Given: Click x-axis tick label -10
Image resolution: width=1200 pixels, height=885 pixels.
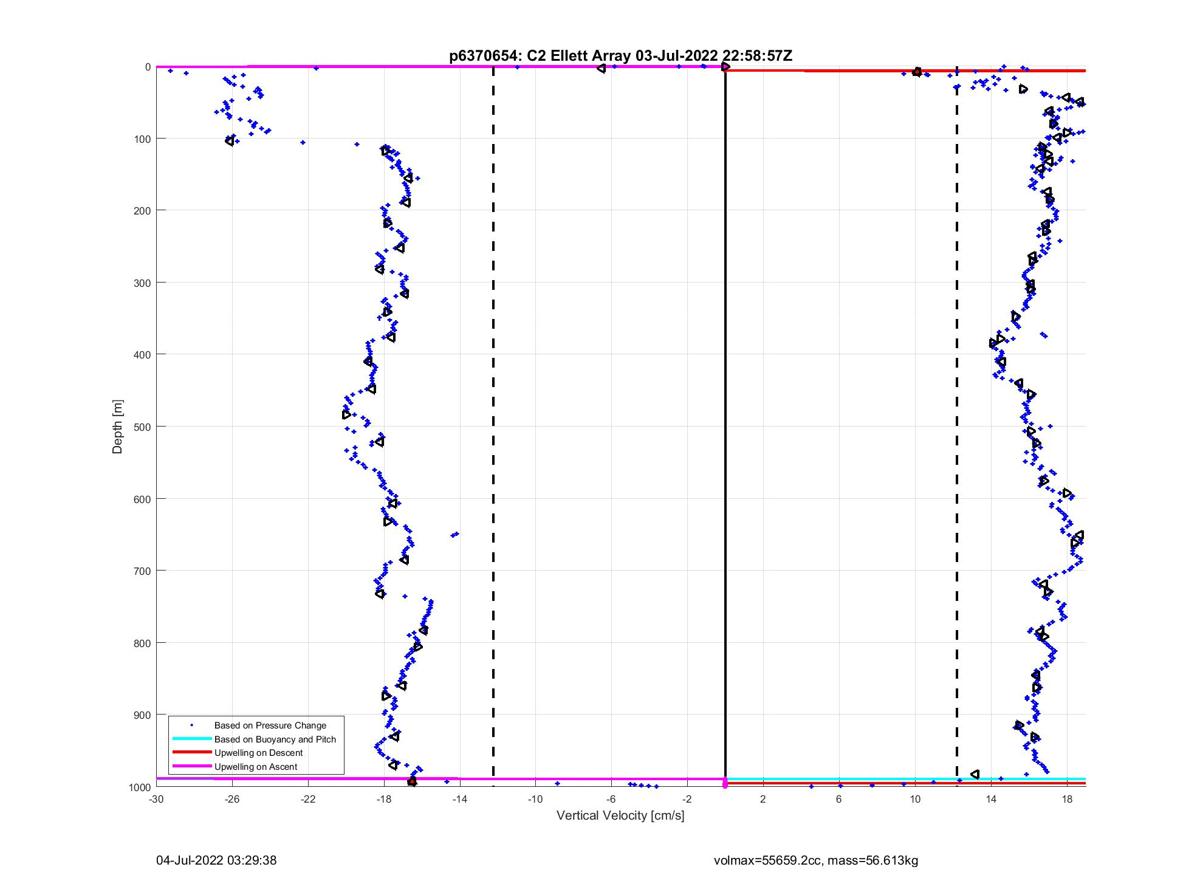Looking at the screenshot, I should (x=535, y=799).
